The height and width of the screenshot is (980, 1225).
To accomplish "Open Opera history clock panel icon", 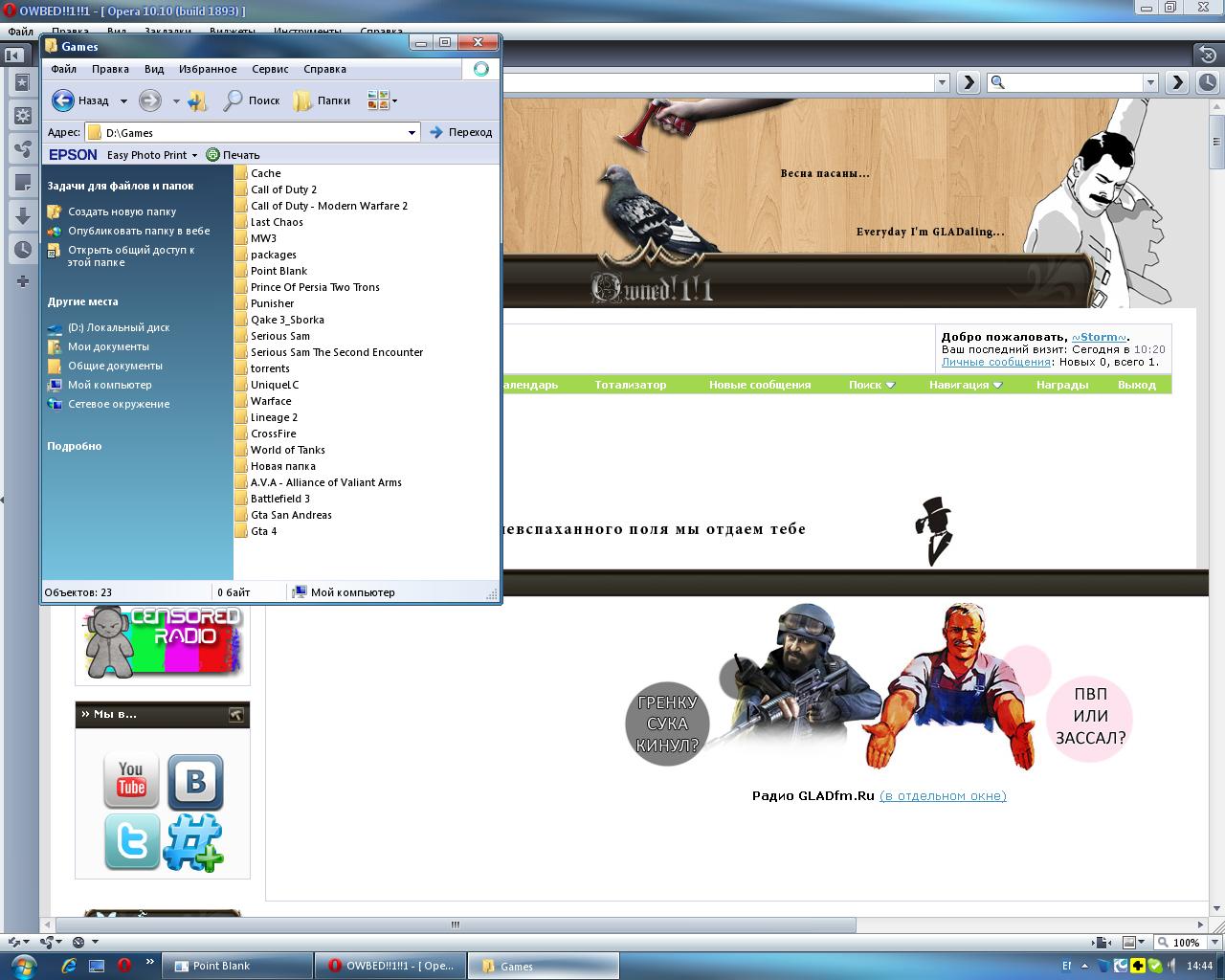I will (23, 250).
